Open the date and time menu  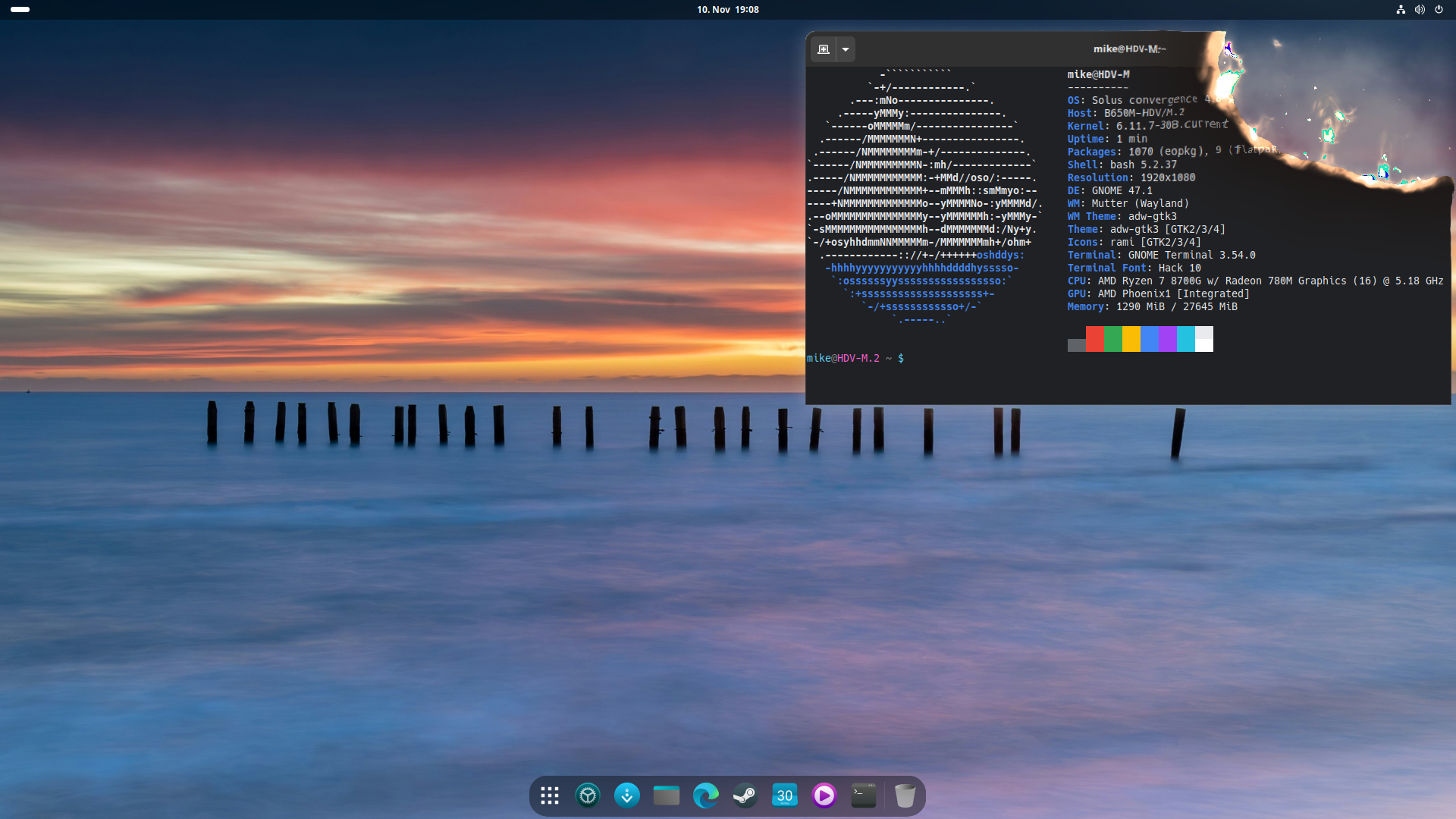pyautogui.click(x=727, y=10)
